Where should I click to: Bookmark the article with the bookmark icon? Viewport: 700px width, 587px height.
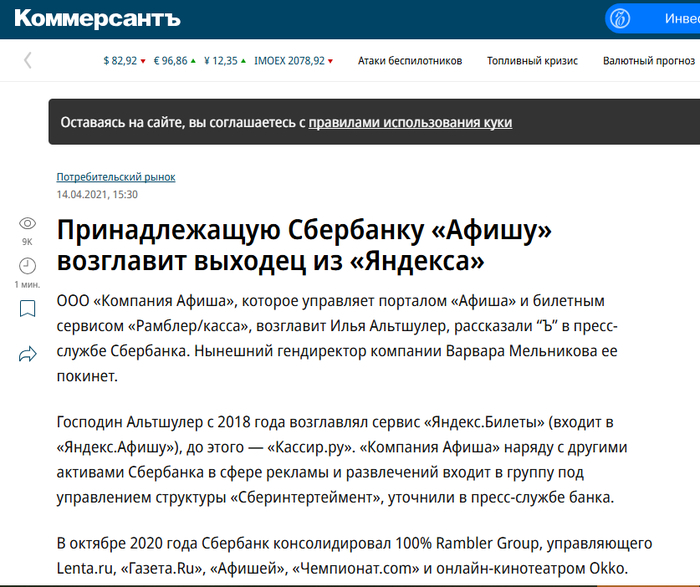coord(27,308)
